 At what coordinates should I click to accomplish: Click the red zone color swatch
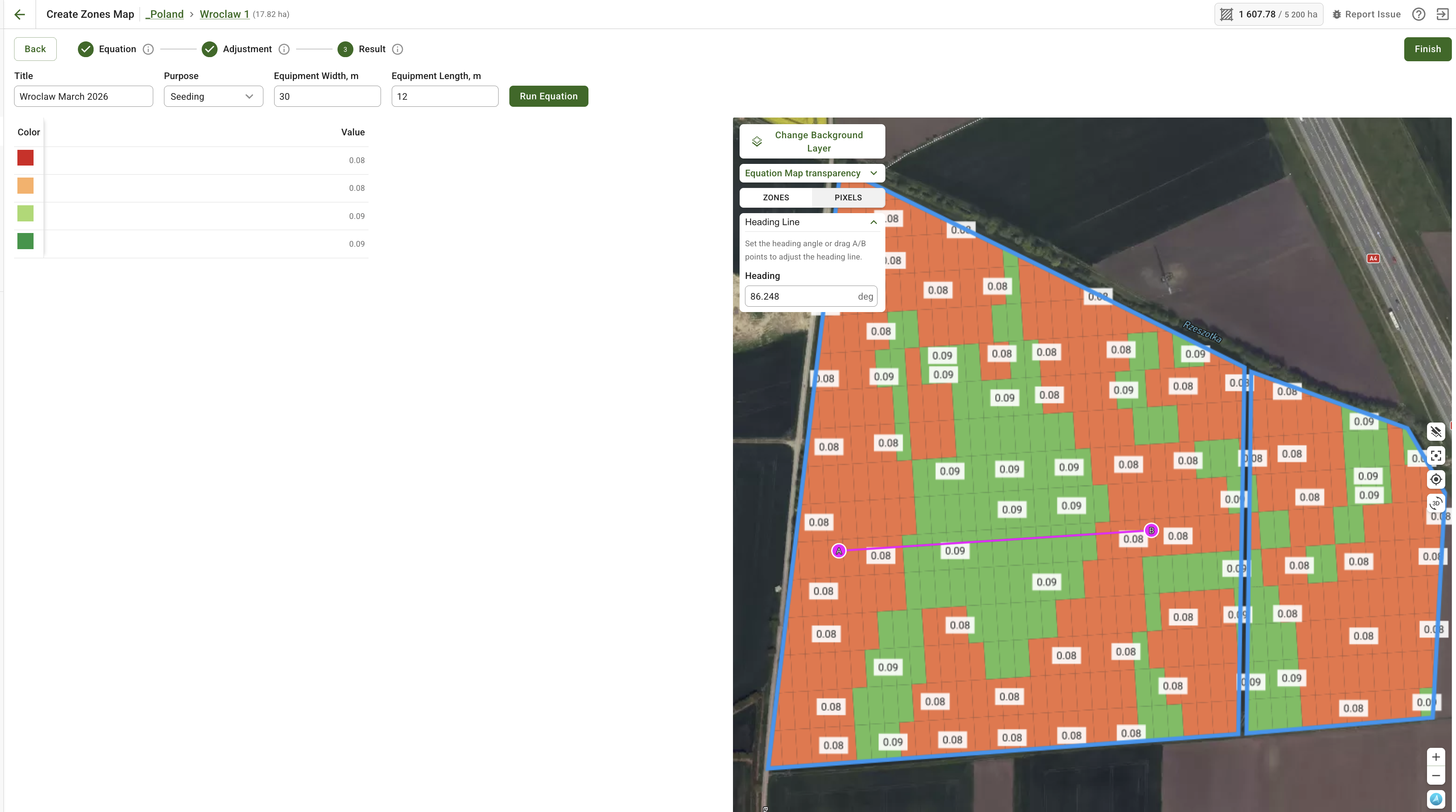25,158
